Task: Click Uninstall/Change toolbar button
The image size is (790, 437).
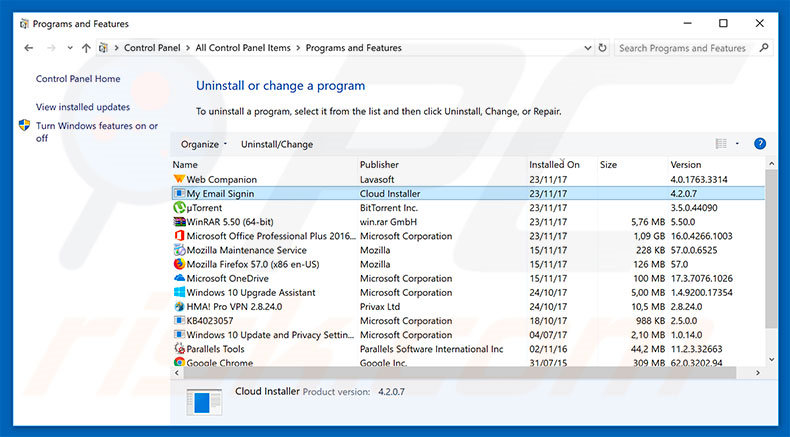Action: pos(277,144)
